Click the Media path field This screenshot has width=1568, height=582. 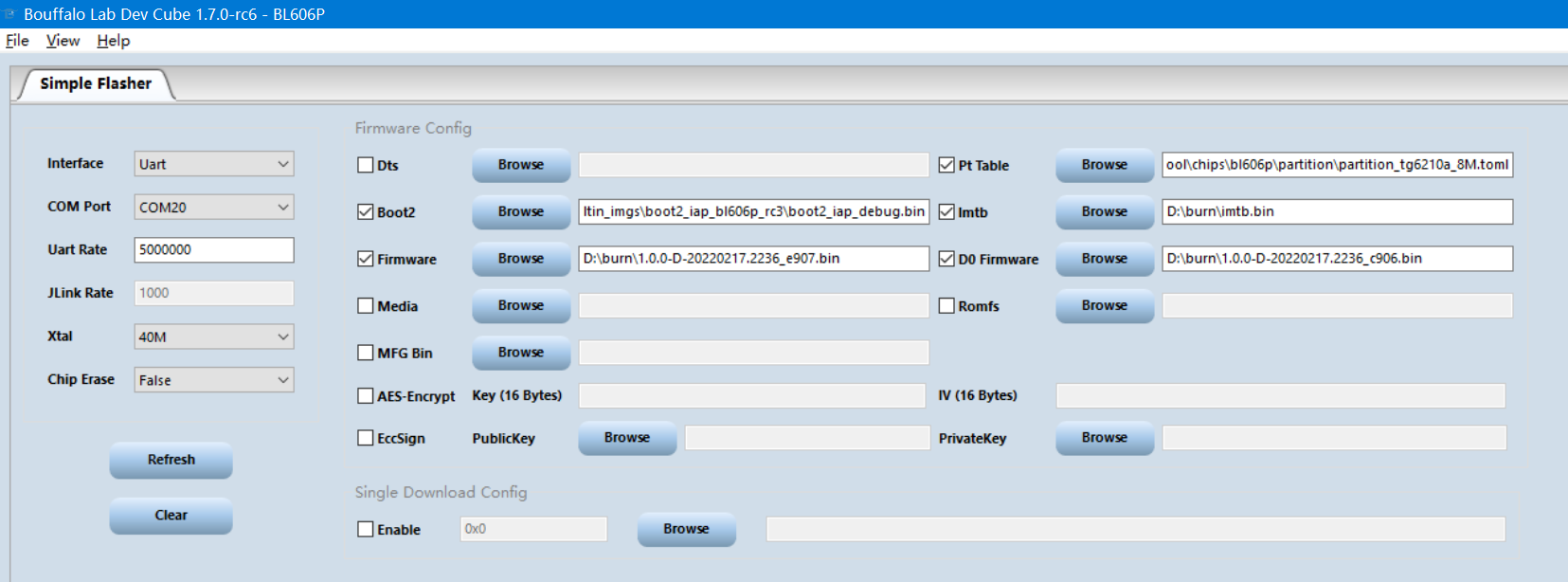pos(754,305)
